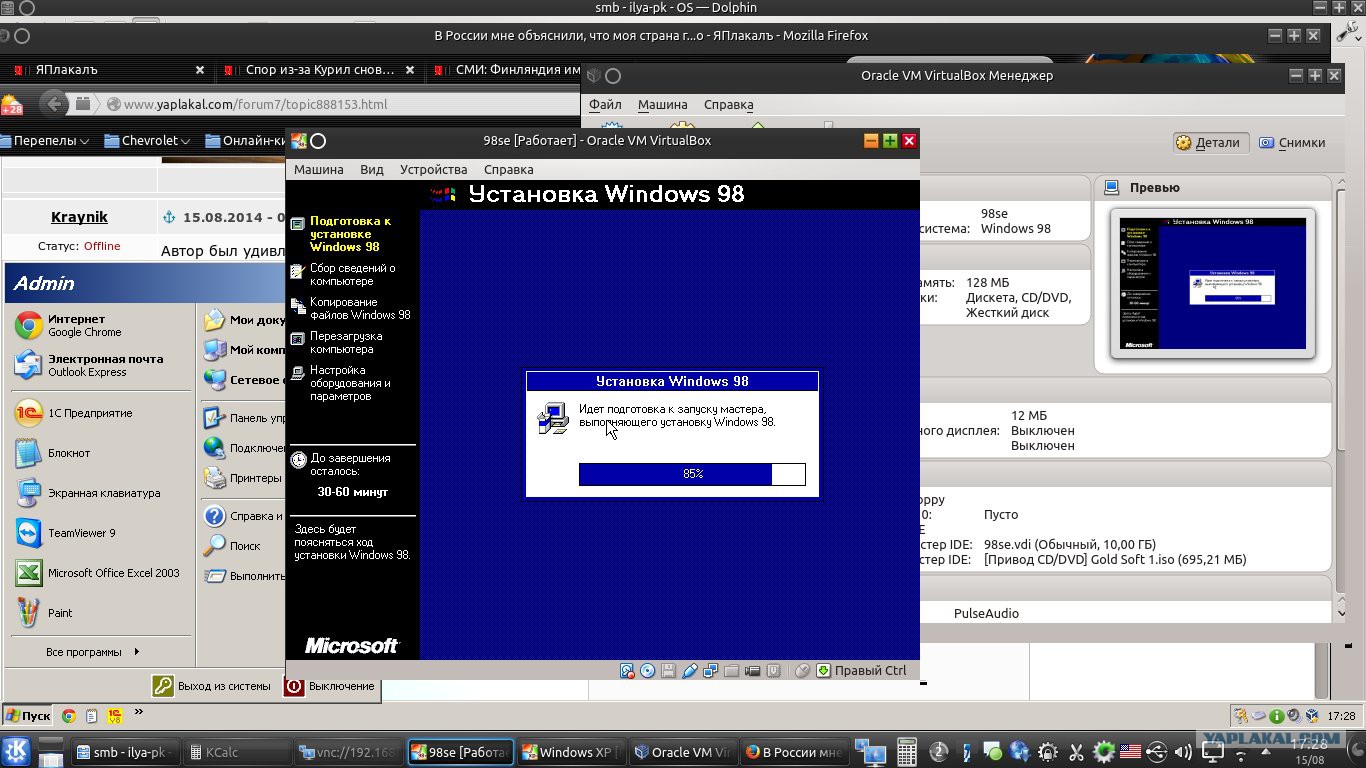Switch to the Windows XP taskbar entry
This screenshot has height=768, width=1366.
(574, 752)
